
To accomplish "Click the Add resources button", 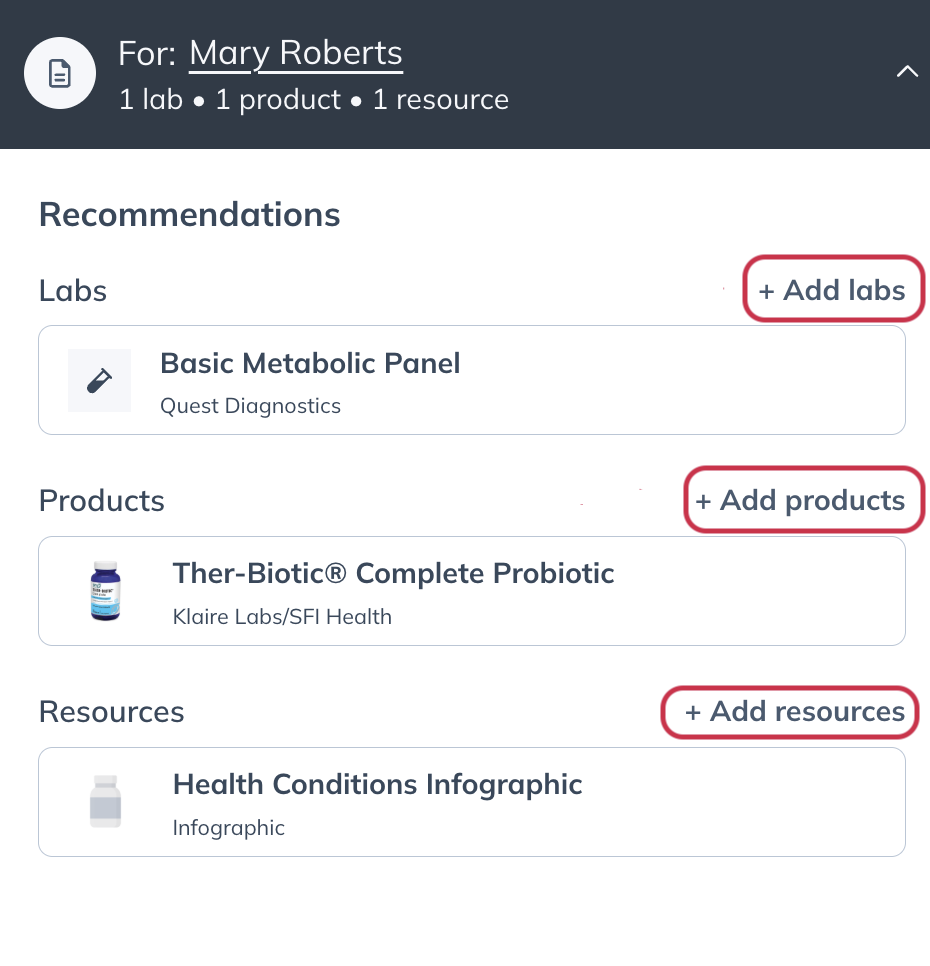I will [x=789, y=711].
